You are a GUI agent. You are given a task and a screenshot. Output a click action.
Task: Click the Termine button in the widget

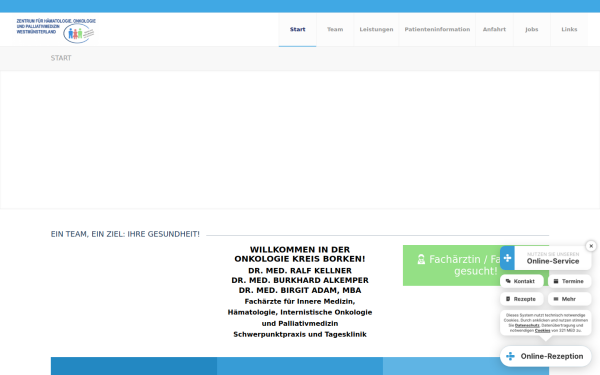coord(569,281)
